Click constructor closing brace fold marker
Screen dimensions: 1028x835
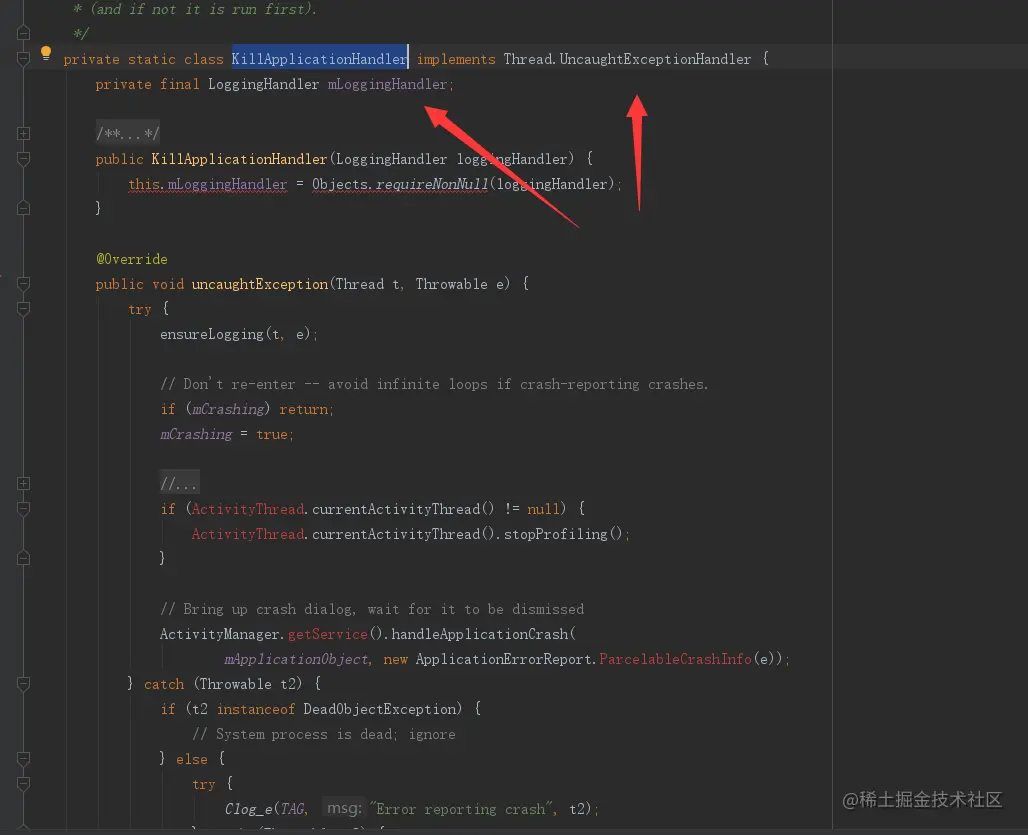[23, 208]
